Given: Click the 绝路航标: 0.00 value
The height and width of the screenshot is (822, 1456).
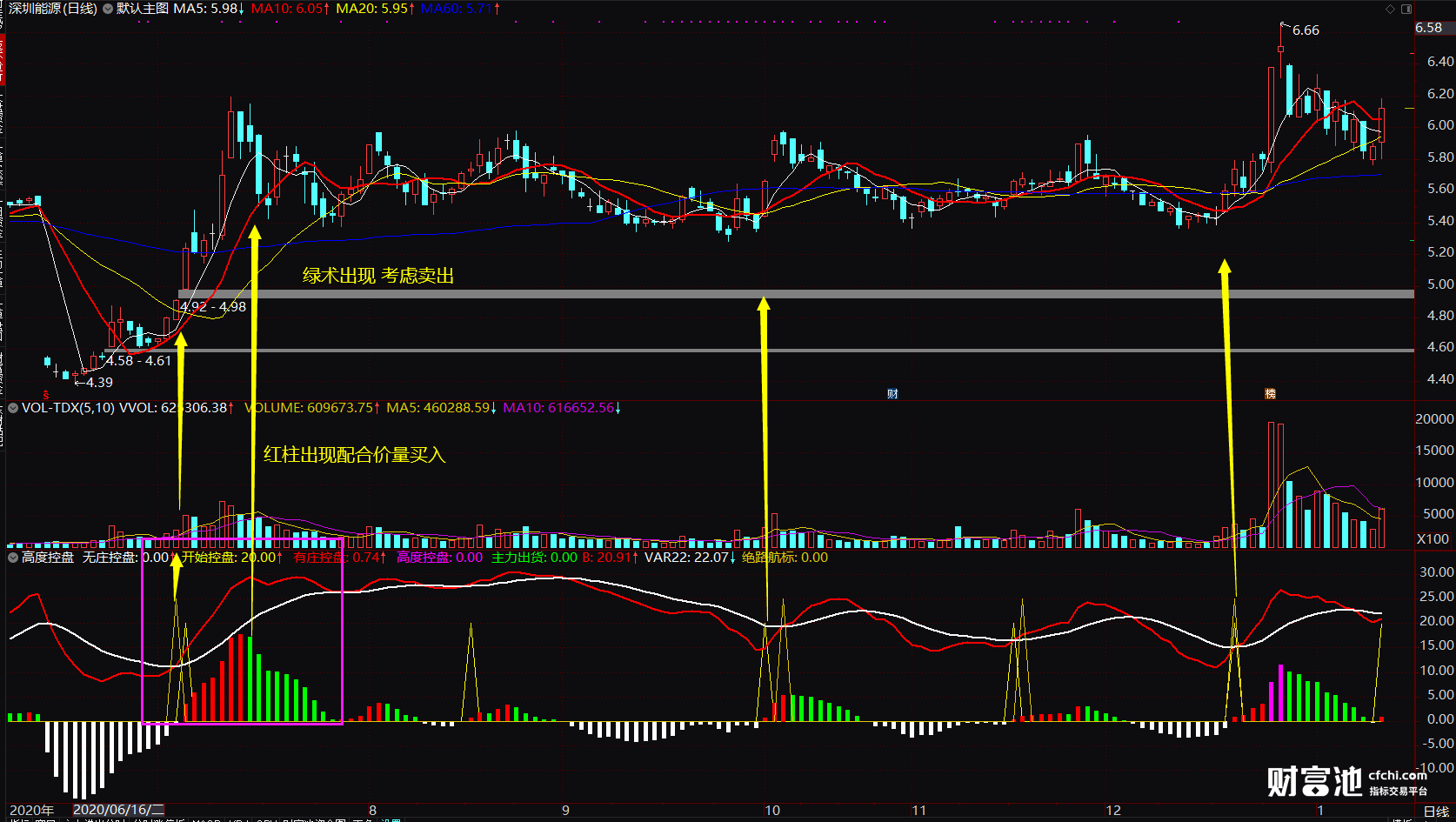Looking at the screenshot, I should tap(785, 558).
